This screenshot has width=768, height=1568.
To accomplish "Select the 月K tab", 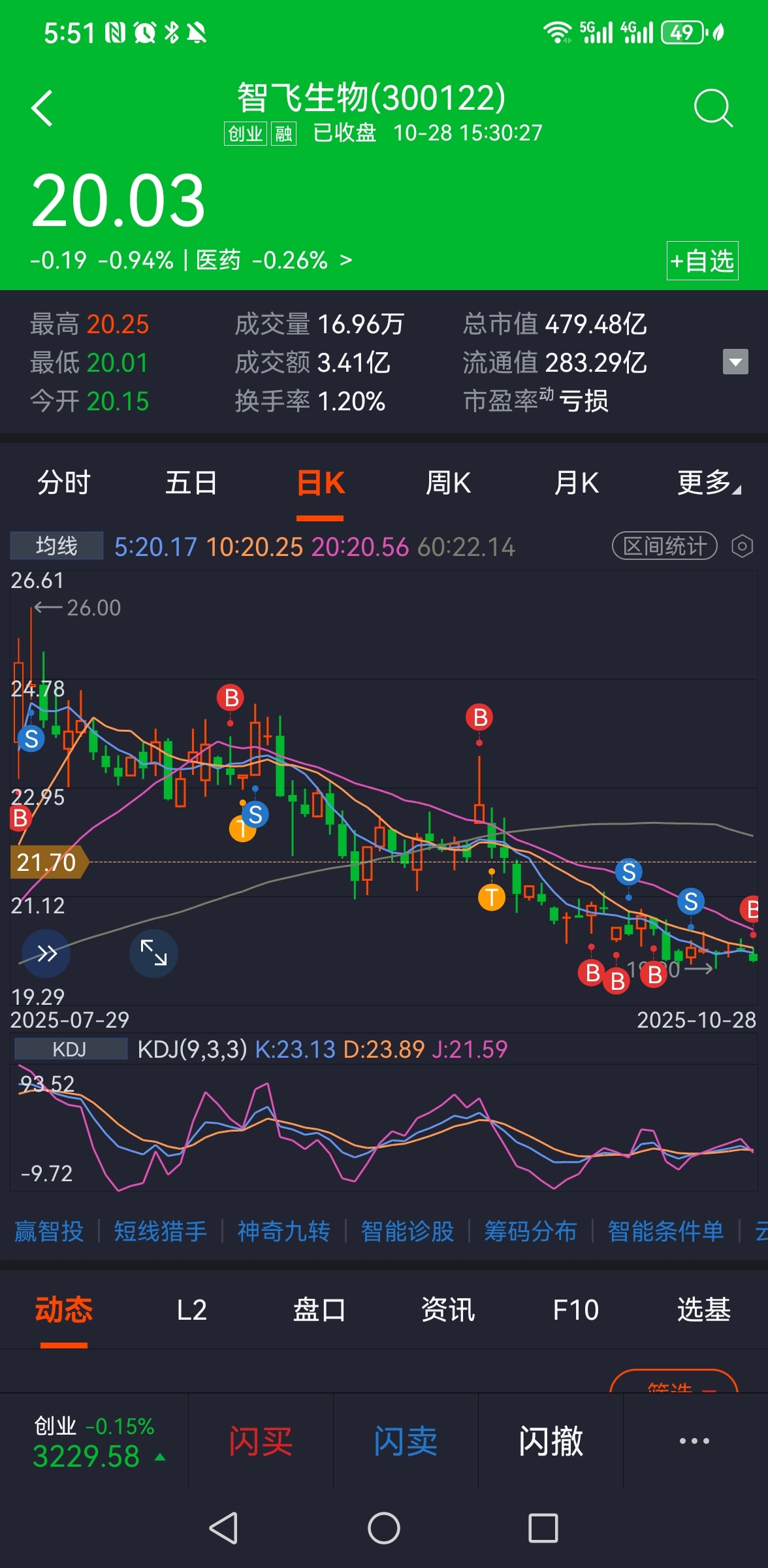I will click(576, 483).
